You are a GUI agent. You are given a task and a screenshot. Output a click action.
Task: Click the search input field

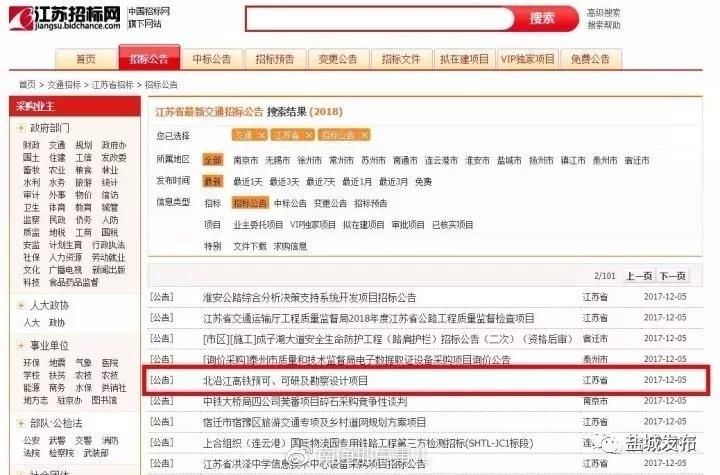(x=379, y=19)
